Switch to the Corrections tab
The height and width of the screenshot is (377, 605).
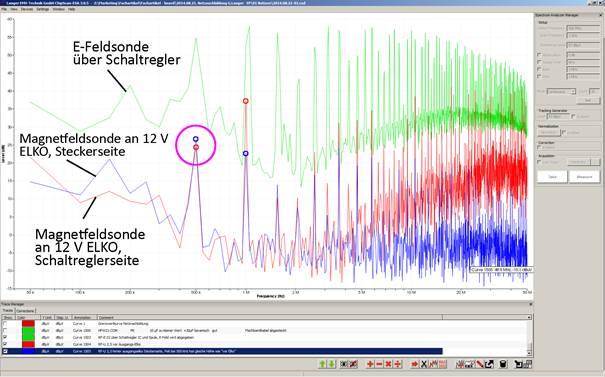pos(25,311)
